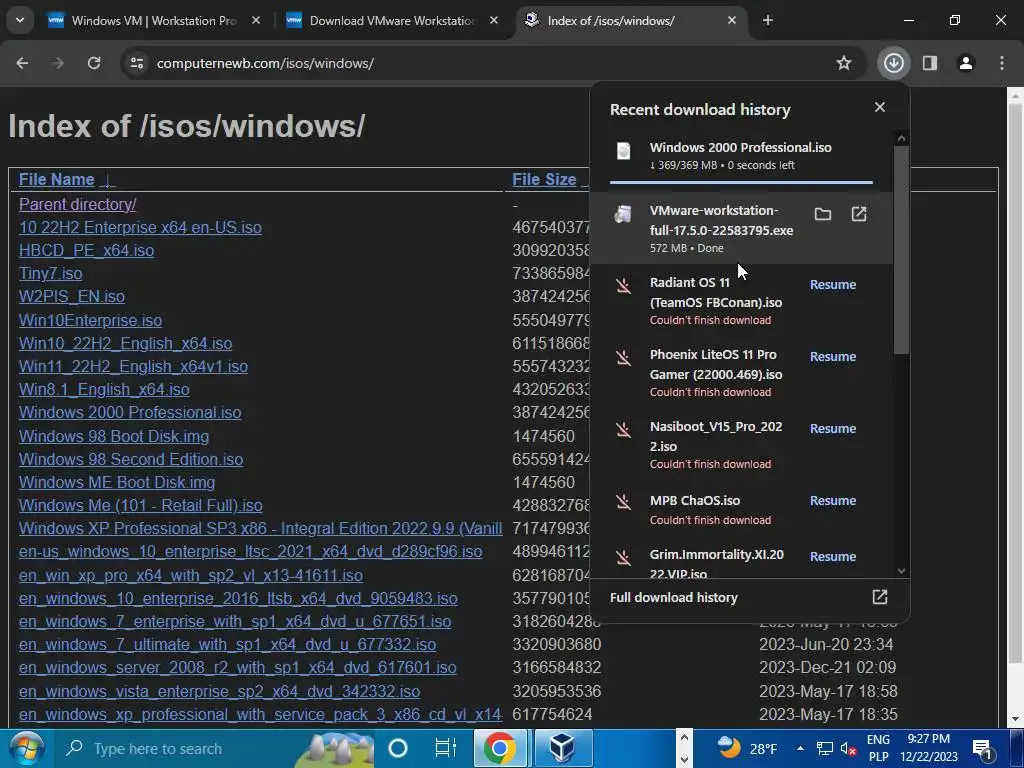Image resolution: width=1024 pixels, height=768 pixels.
Task: Download en_windows_vista_enterprise_sp2 iso
Action: (219, 692)
